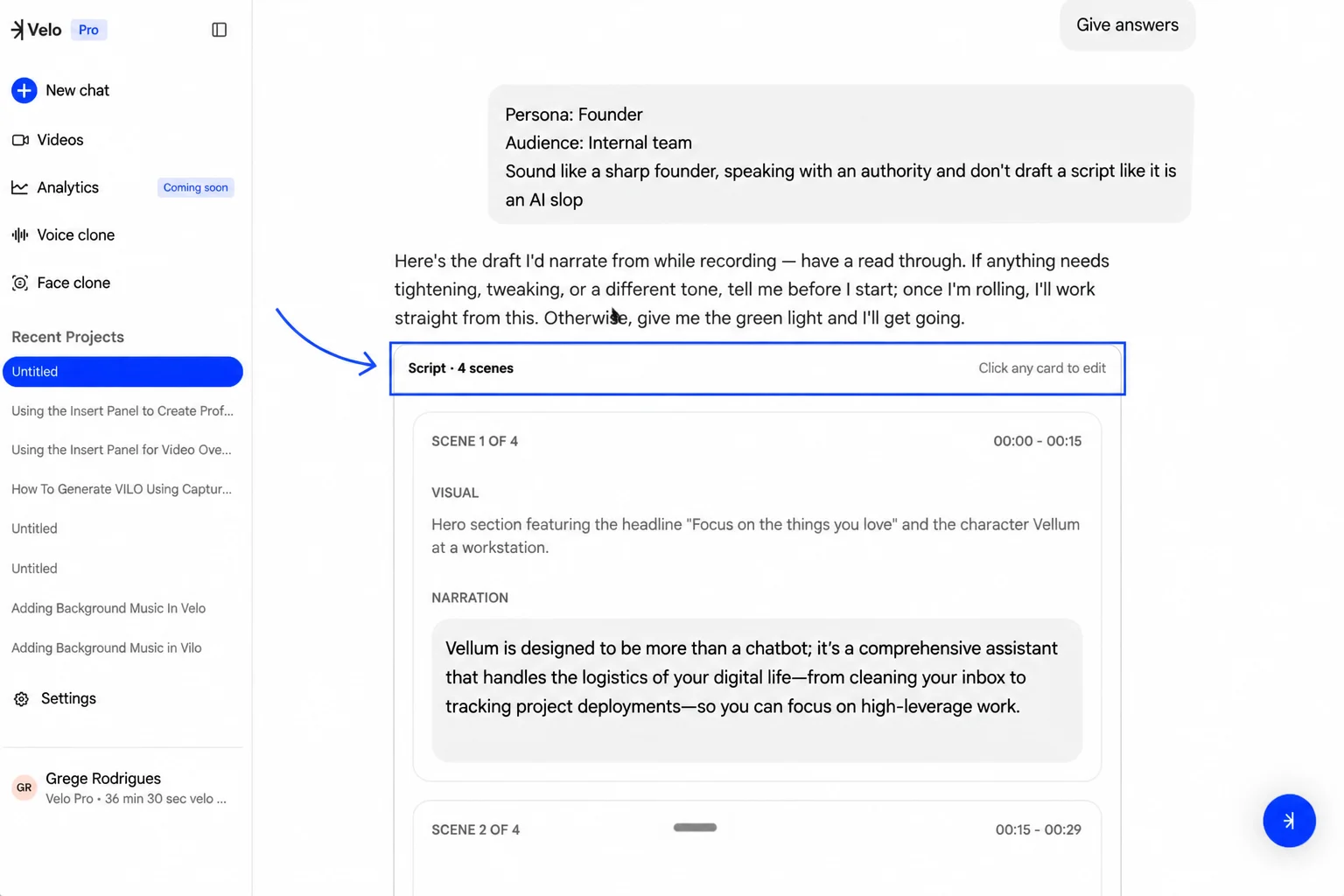Click the Scene 1 VISUAL description text
The height and width of the screenshot is (896, 1344).
coord(756,535)
